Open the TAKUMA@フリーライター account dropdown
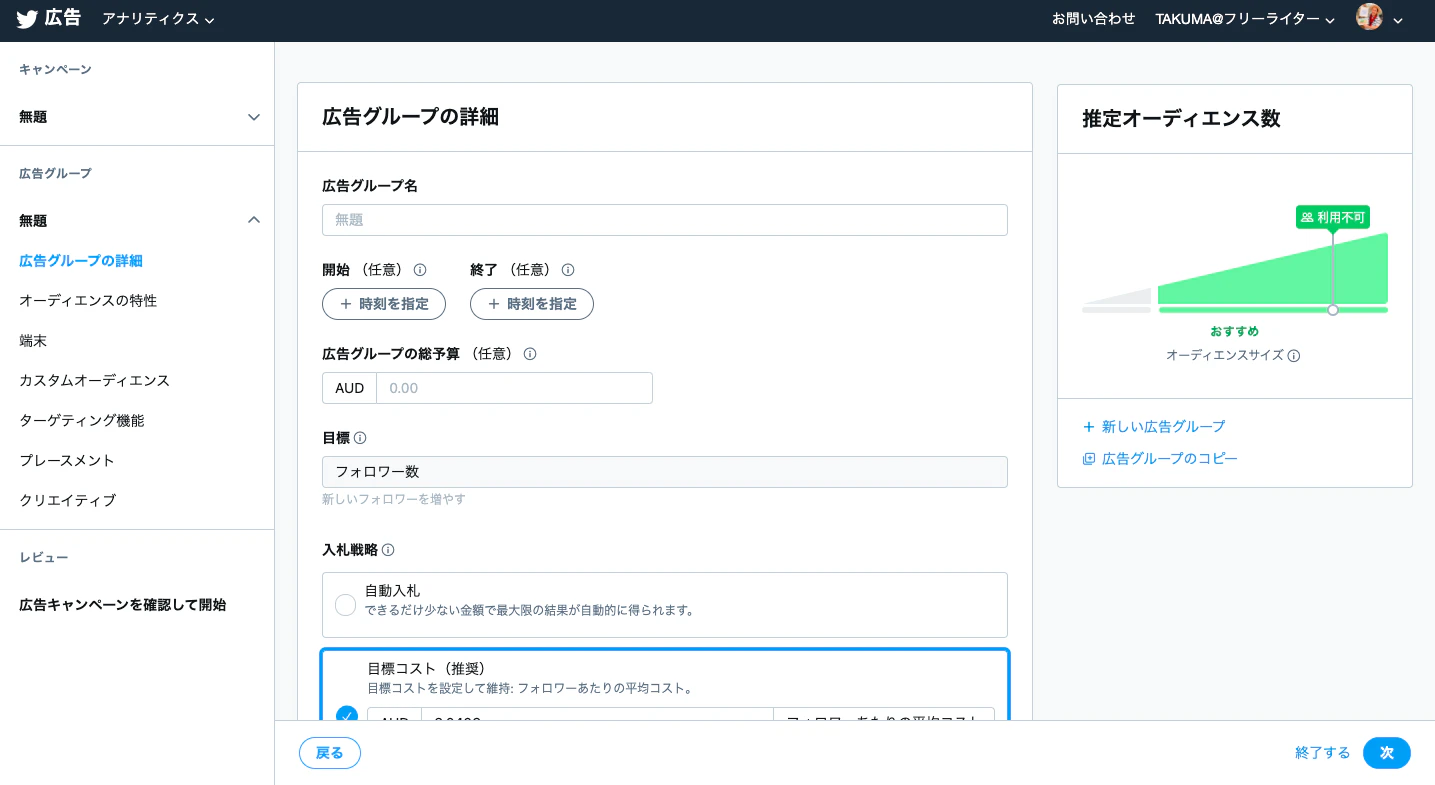Viewport: 1435px width, 785px height. pos(1245,19)
